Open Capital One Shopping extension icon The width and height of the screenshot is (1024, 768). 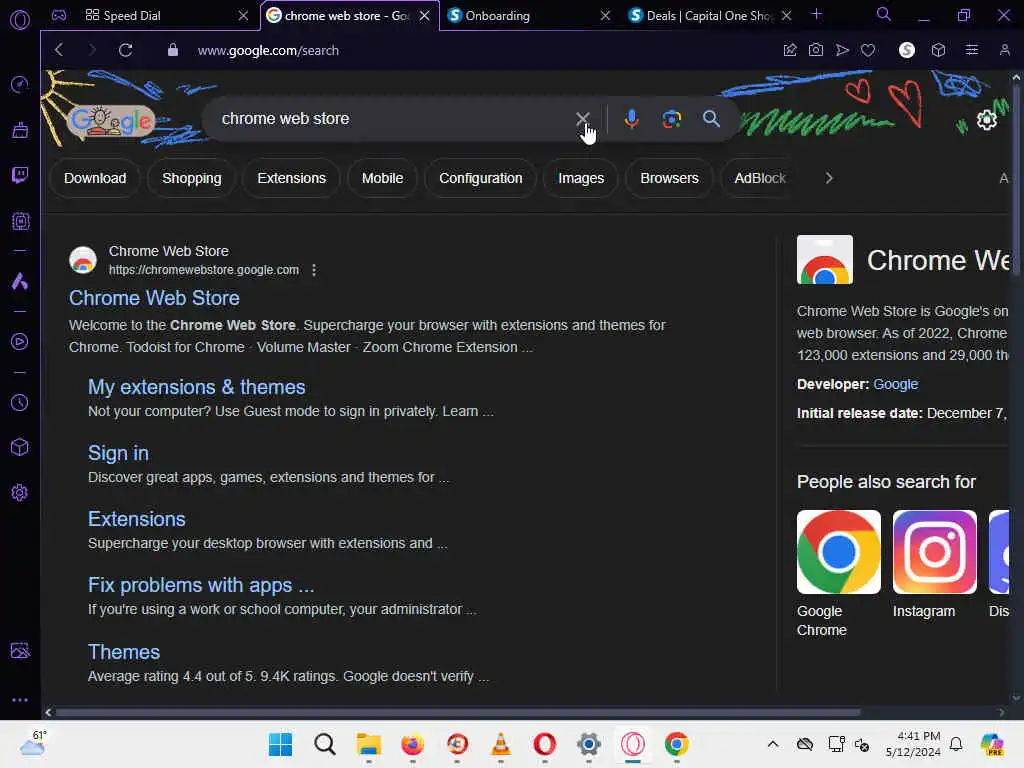tap(906, 50)
